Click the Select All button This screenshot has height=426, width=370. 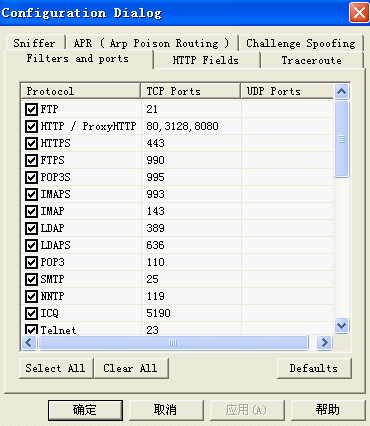(56, 368)
